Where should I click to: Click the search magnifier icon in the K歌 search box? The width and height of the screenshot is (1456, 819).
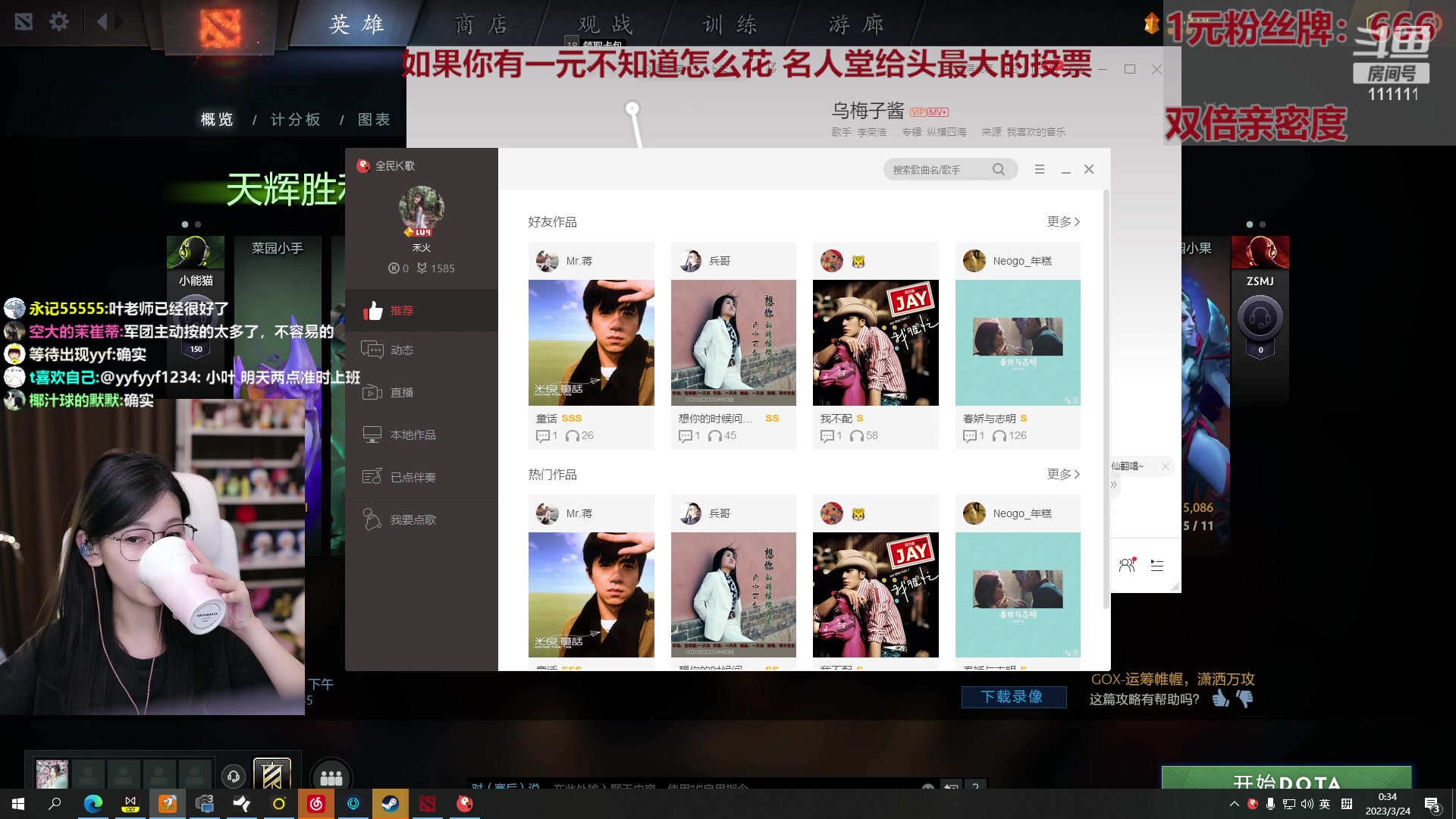999,170
